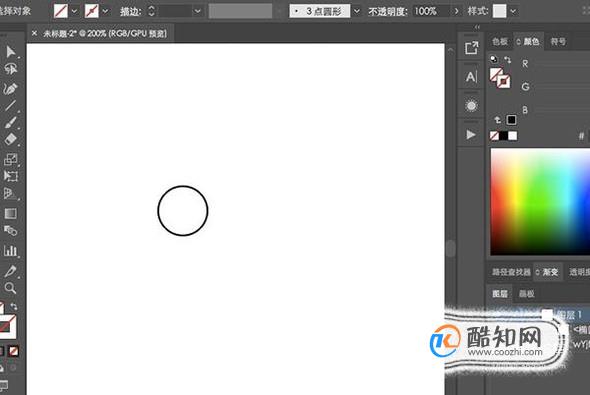Collapse panels with the double-arrow icon
Image resolution: width=590 pixels, height=395 pixels.
pos(477,27)
